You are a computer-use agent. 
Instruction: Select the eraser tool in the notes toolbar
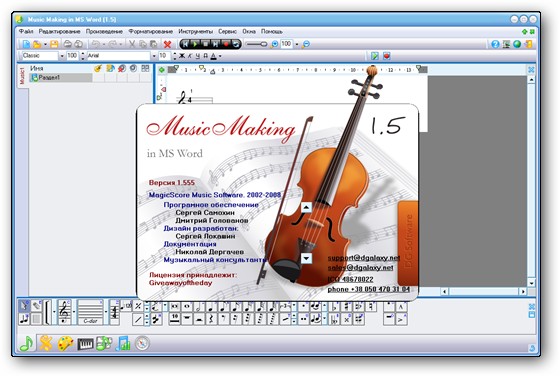(x=36, y=306)
